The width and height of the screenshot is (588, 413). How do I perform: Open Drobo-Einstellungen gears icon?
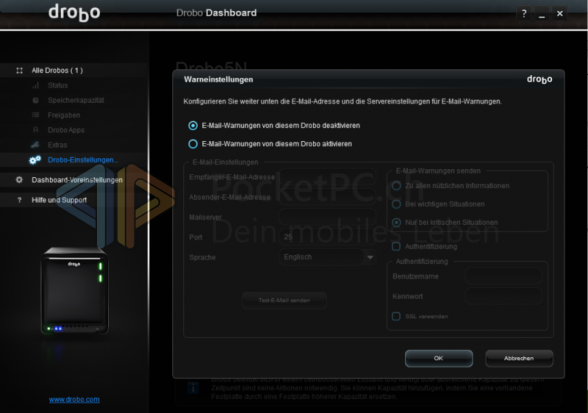[x=35, y=160]
